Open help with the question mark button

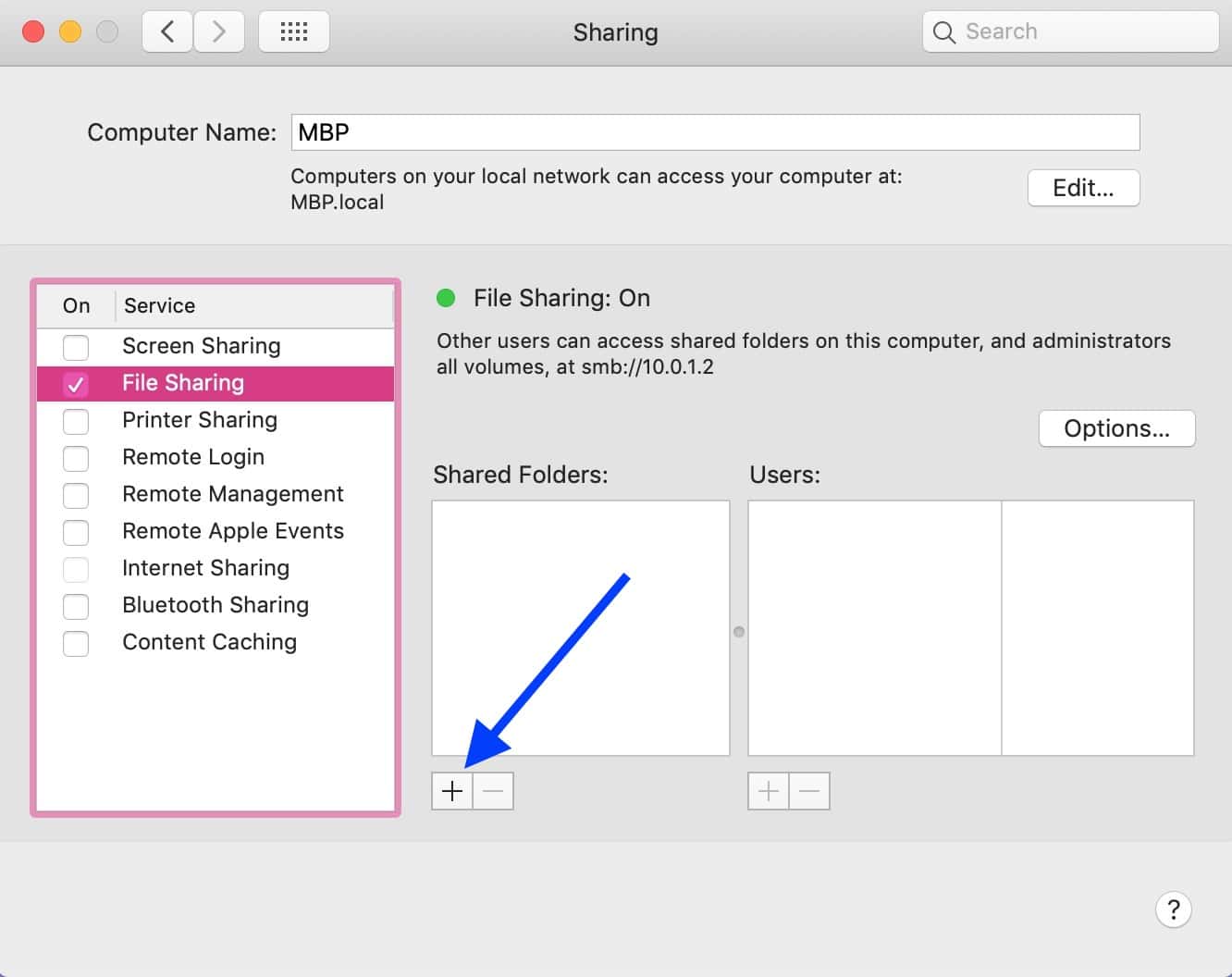(1174, 909)
